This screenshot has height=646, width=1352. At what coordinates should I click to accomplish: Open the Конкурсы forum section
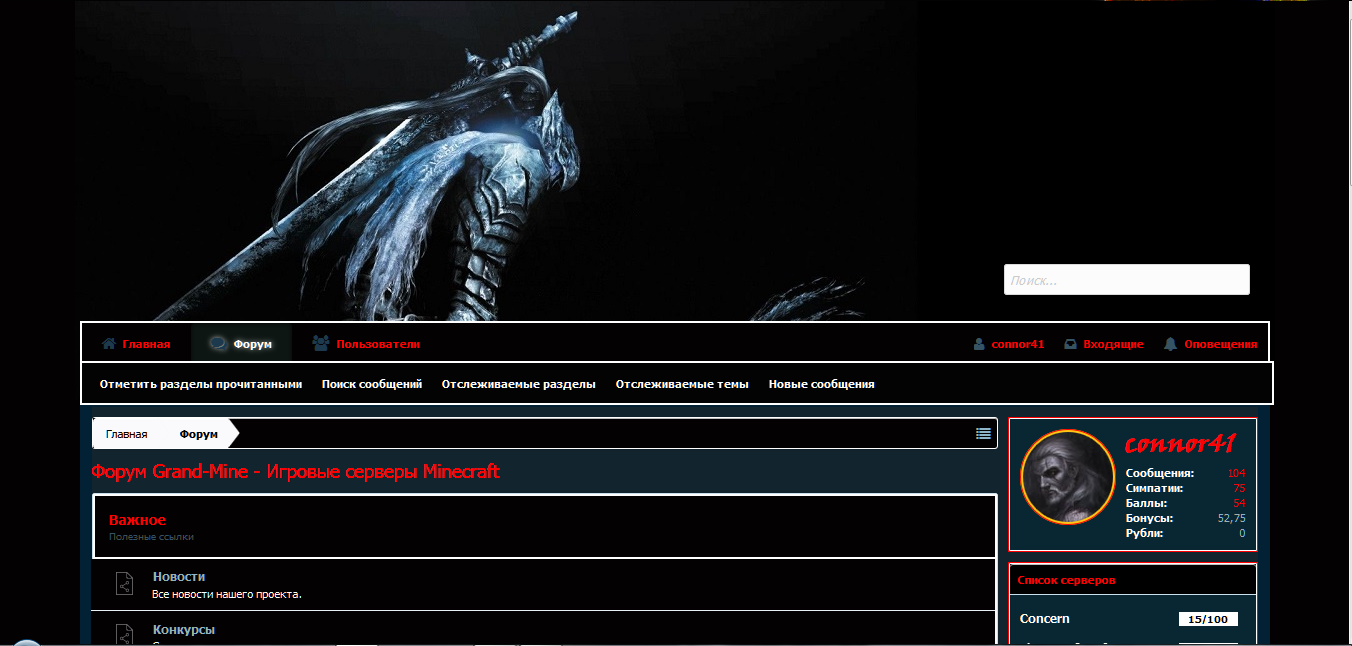coord(184,630)
